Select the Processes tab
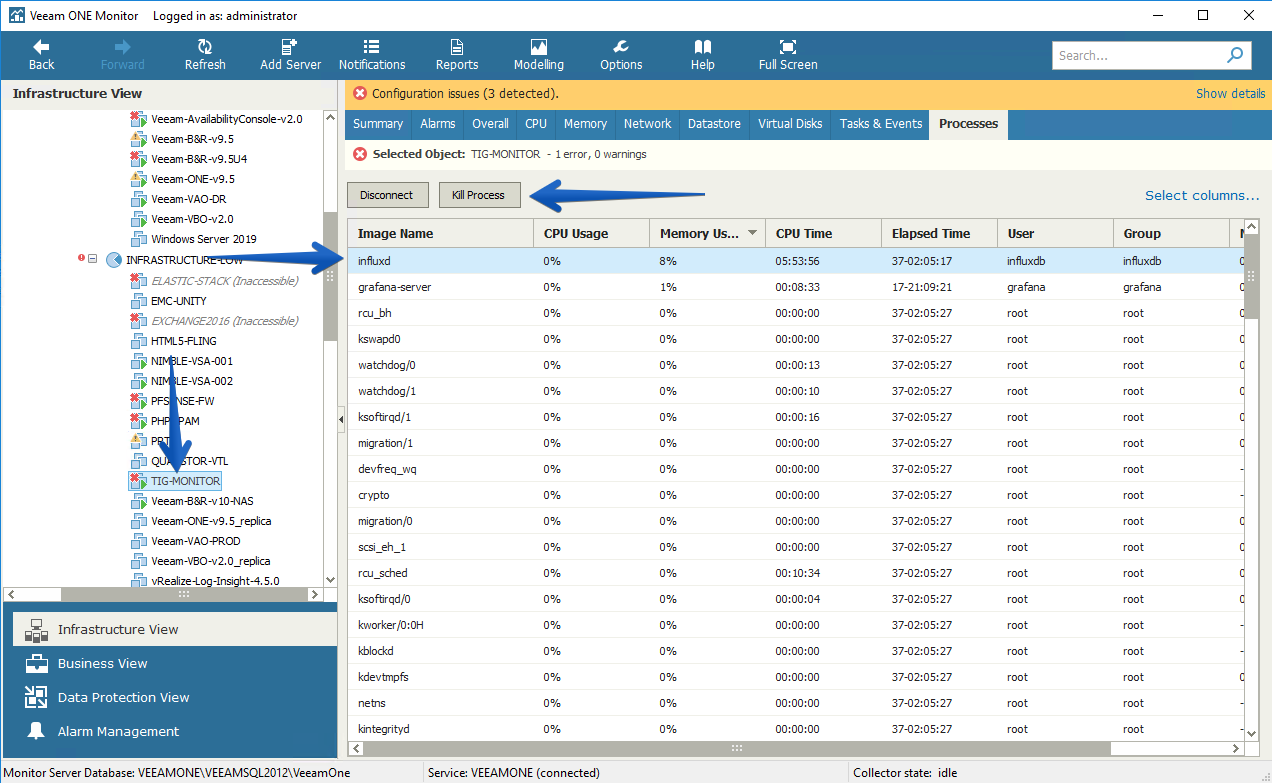The height and width of the screenshot is (783, 1272). [968, 124]
